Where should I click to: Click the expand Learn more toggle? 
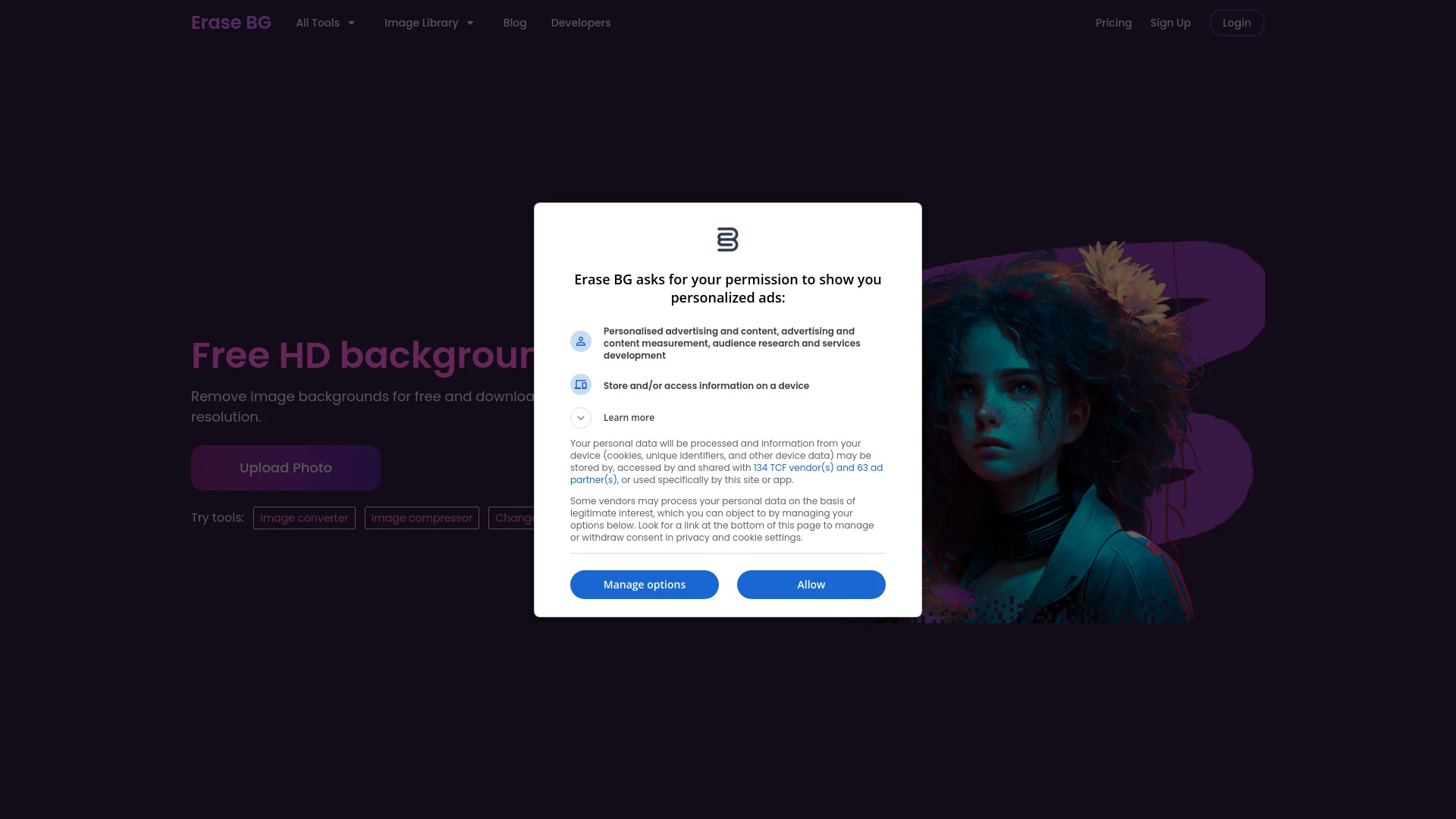pyautogui.click(x=580, y=417)
